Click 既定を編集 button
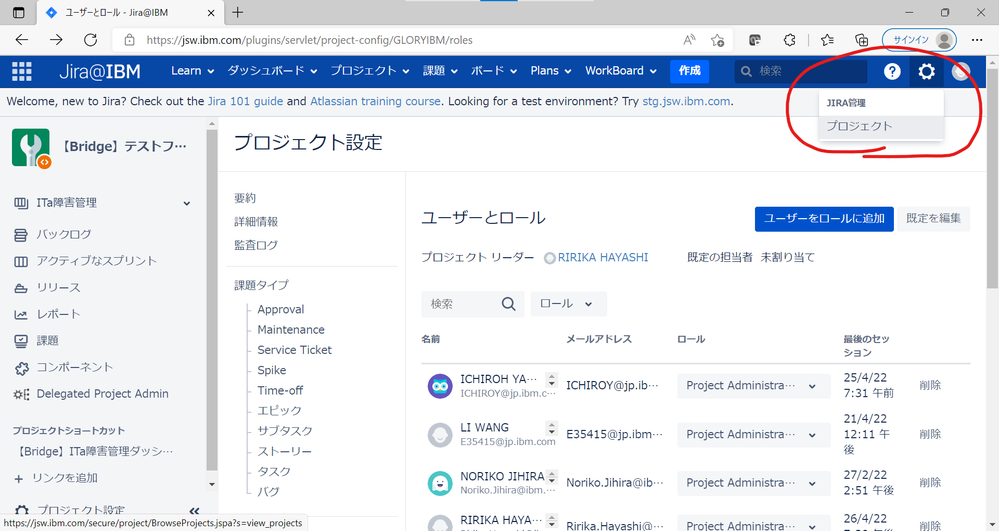This screenshot has height=531, width=999. [933, 219]
